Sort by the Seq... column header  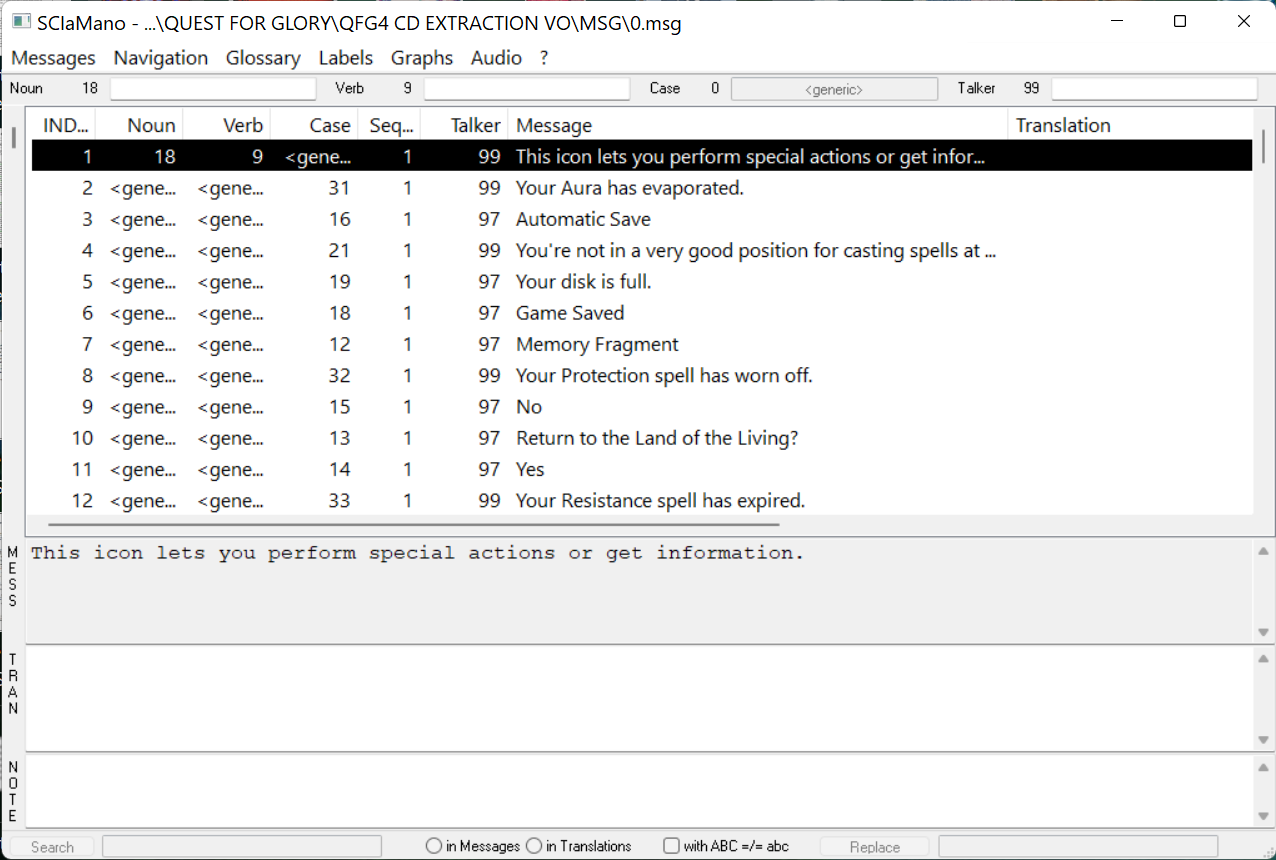point(390,125)
